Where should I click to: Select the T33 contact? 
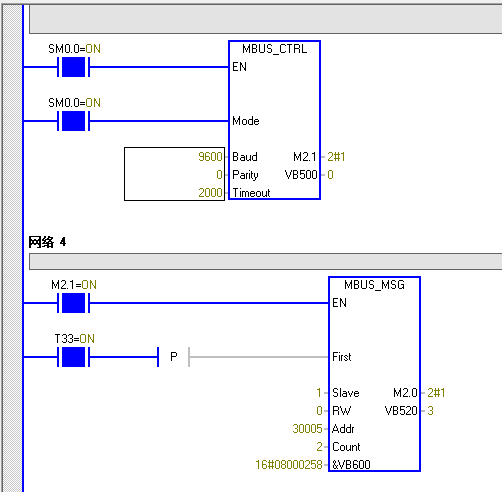(74, 357)
